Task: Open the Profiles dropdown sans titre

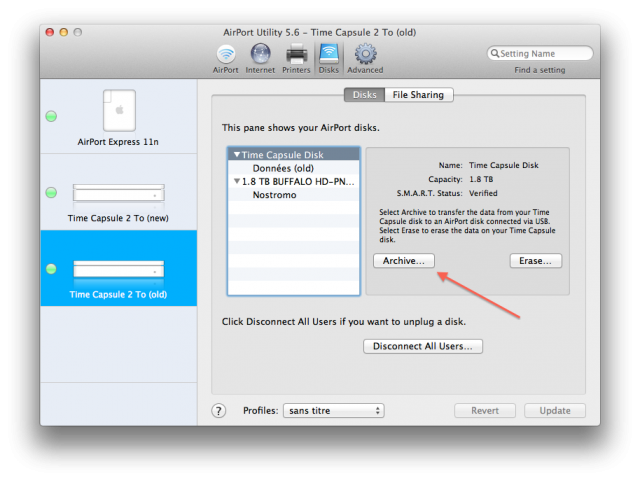Action: (x=334, y=411)
